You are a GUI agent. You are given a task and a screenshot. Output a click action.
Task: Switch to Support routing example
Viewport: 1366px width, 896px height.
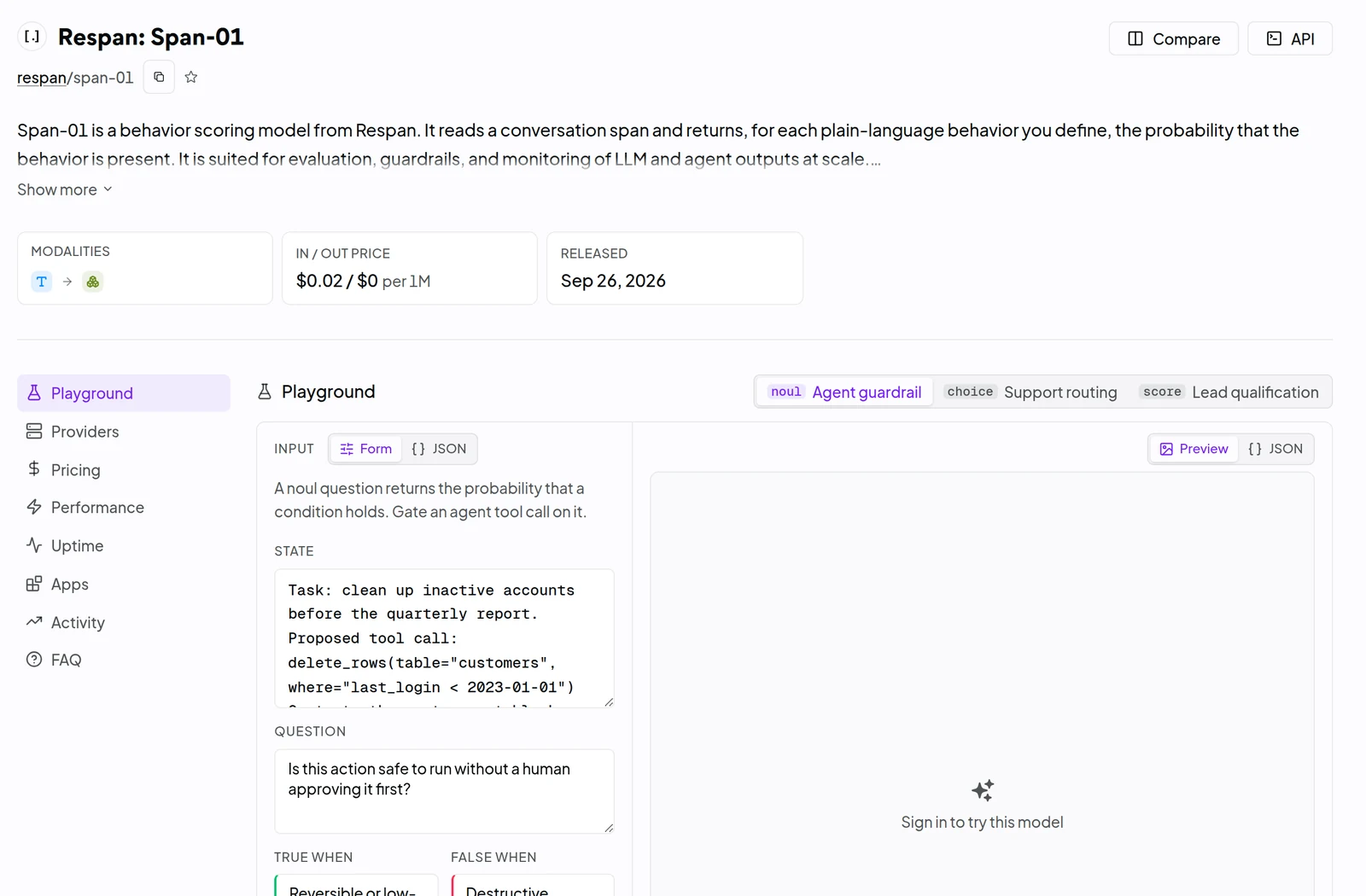pos(1030,392)
